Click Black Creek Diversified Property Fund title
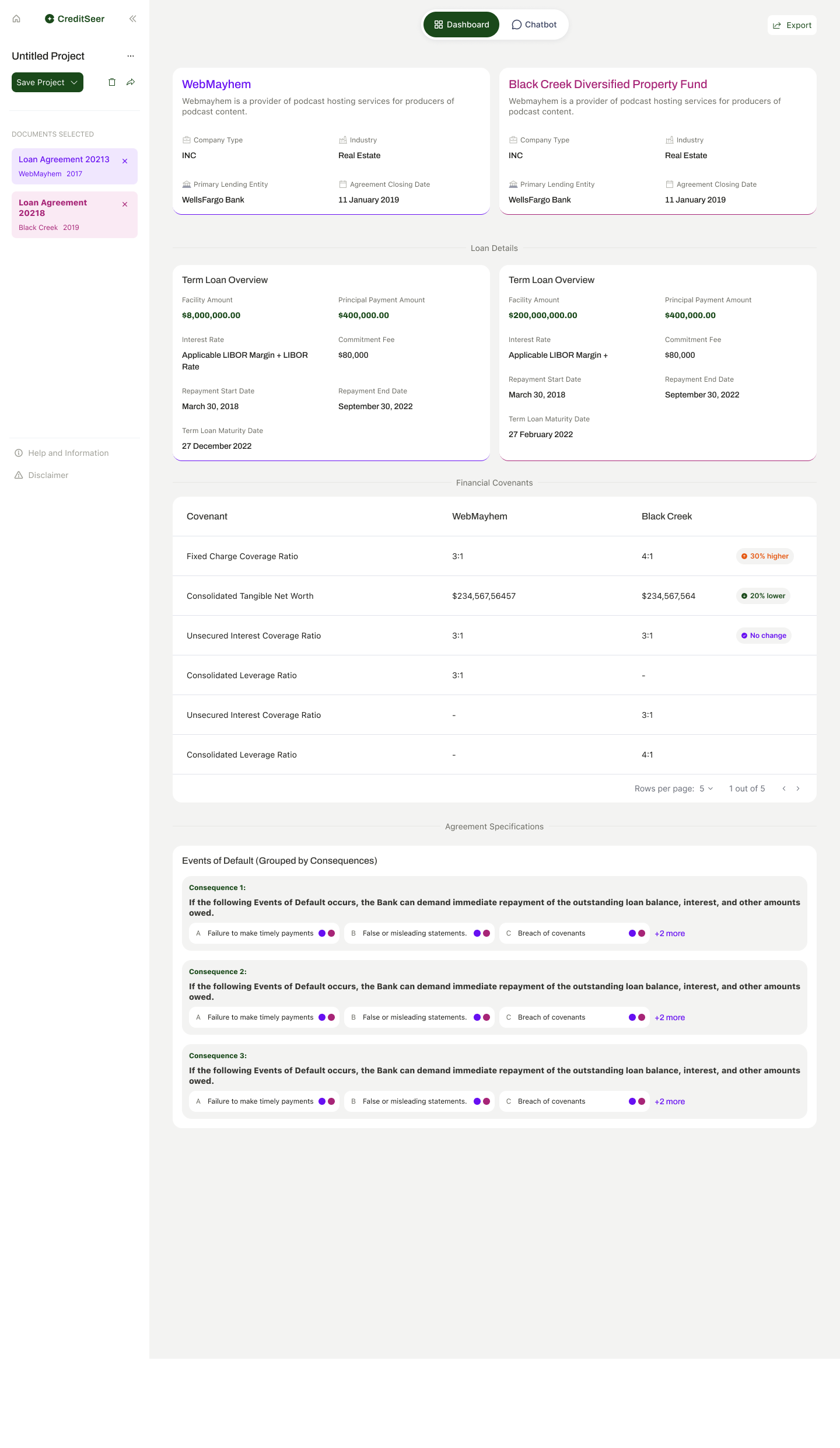The image size is (840, 1448). point(608,84)
